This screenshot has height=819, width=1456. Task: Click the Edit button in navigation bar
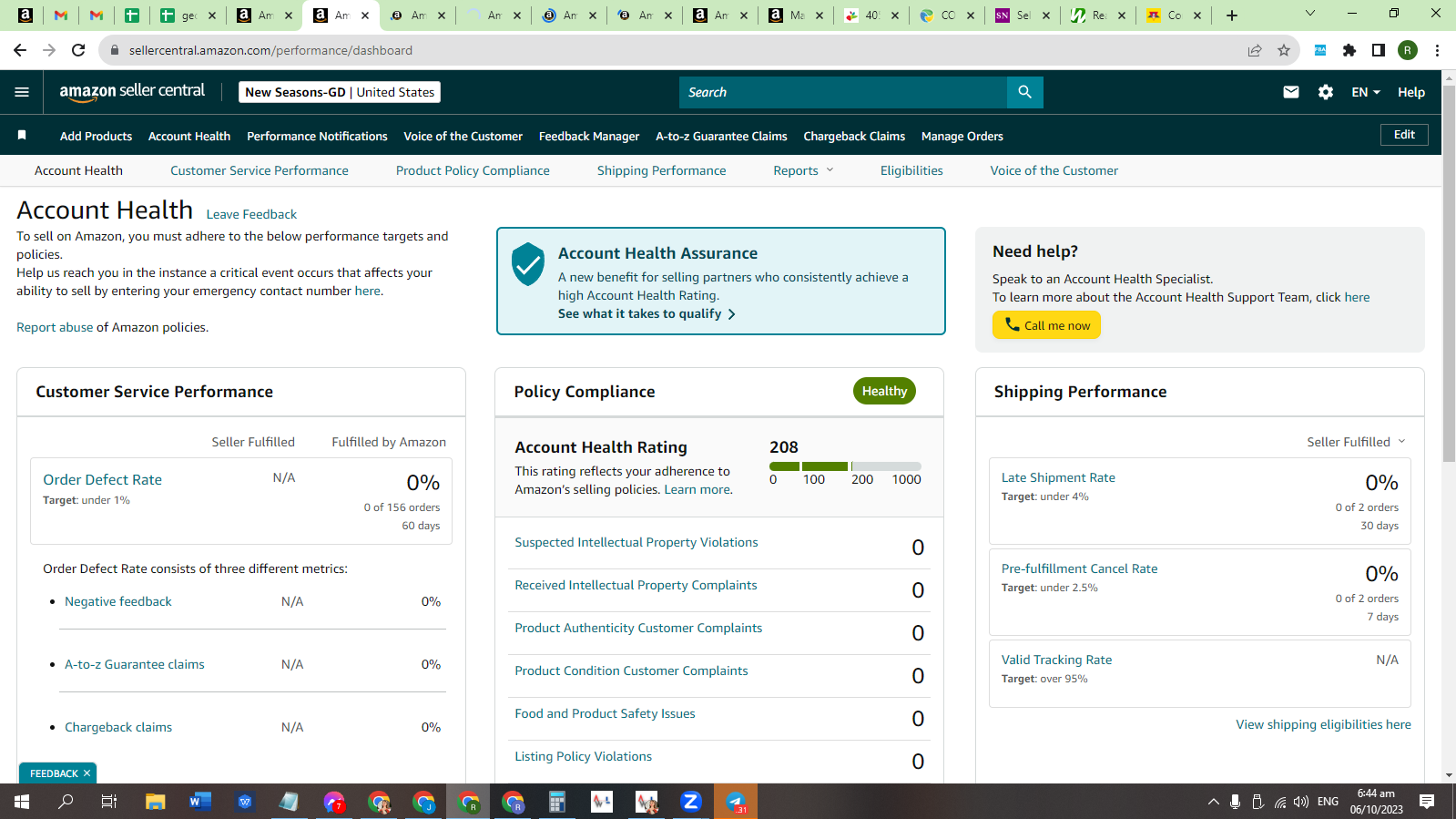1404,135
